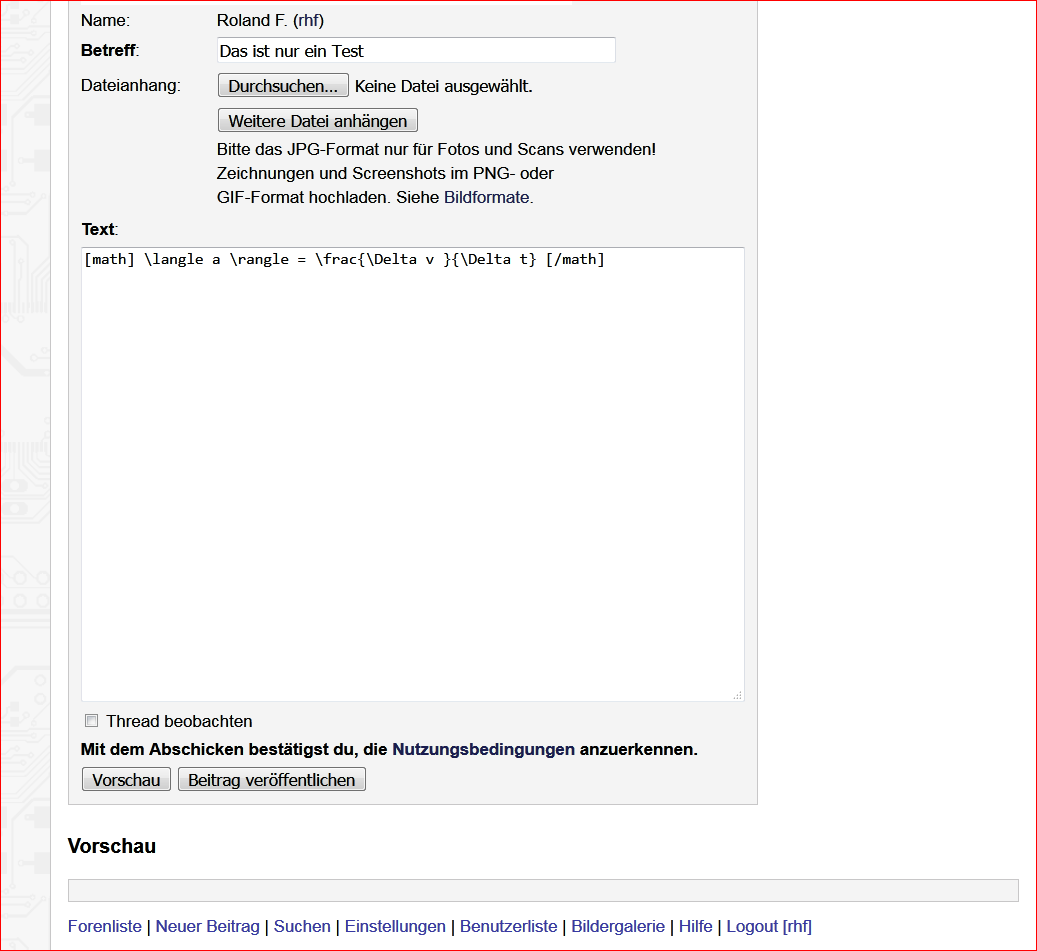This screenshot has width=1037, height=951.
Task: Open the Nutzungsbedingungen link
Action: click(483, 749)
